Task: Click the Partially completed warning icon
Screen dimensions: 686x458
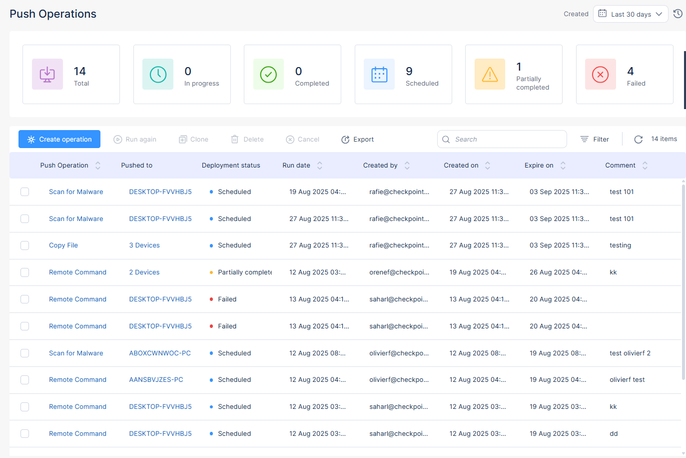Action: [490, 74]
